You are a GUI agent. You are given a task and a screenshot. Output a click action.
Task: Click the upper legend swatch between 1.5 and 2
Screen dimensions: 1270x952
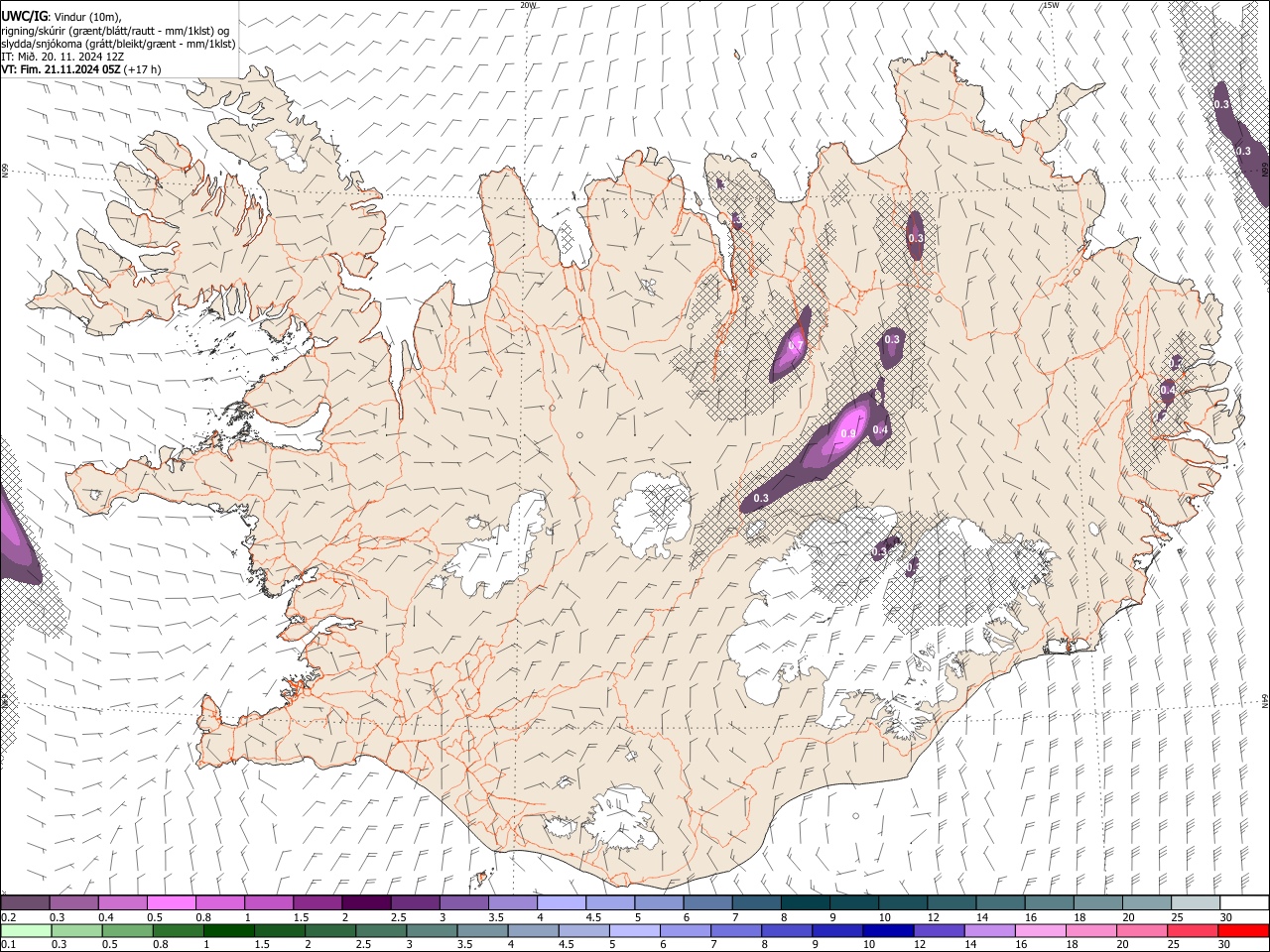point(317,903)
